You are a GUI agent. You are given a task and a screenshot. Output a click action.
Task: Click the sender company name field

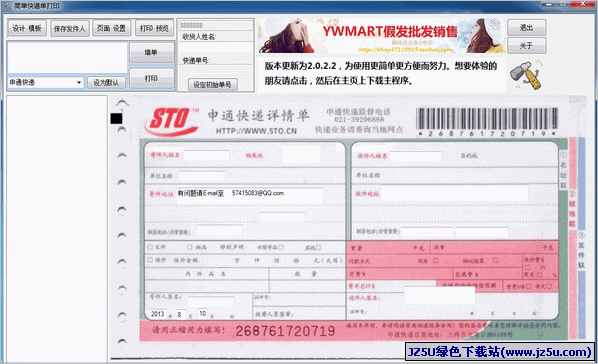coord(202,176)
